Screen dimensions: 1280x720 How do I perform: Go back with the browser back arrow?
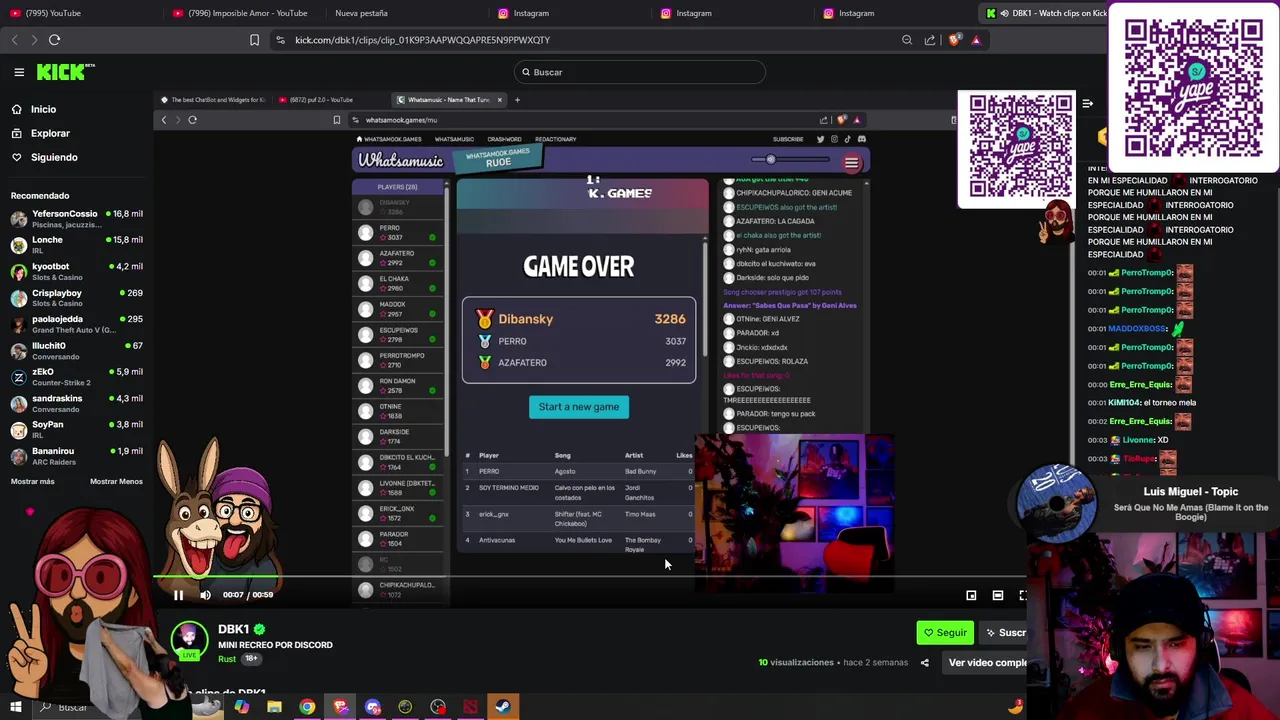coord(14,40)
